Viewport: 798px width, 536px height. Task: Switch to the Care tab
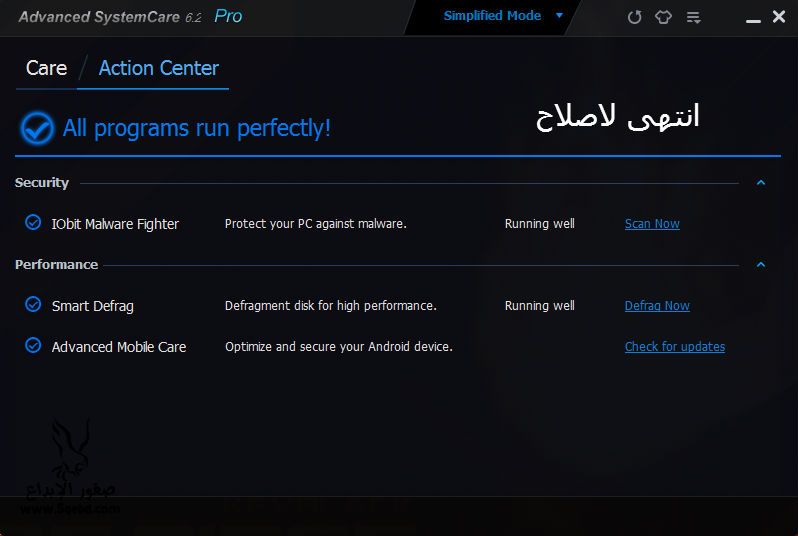tap(46, 68)
